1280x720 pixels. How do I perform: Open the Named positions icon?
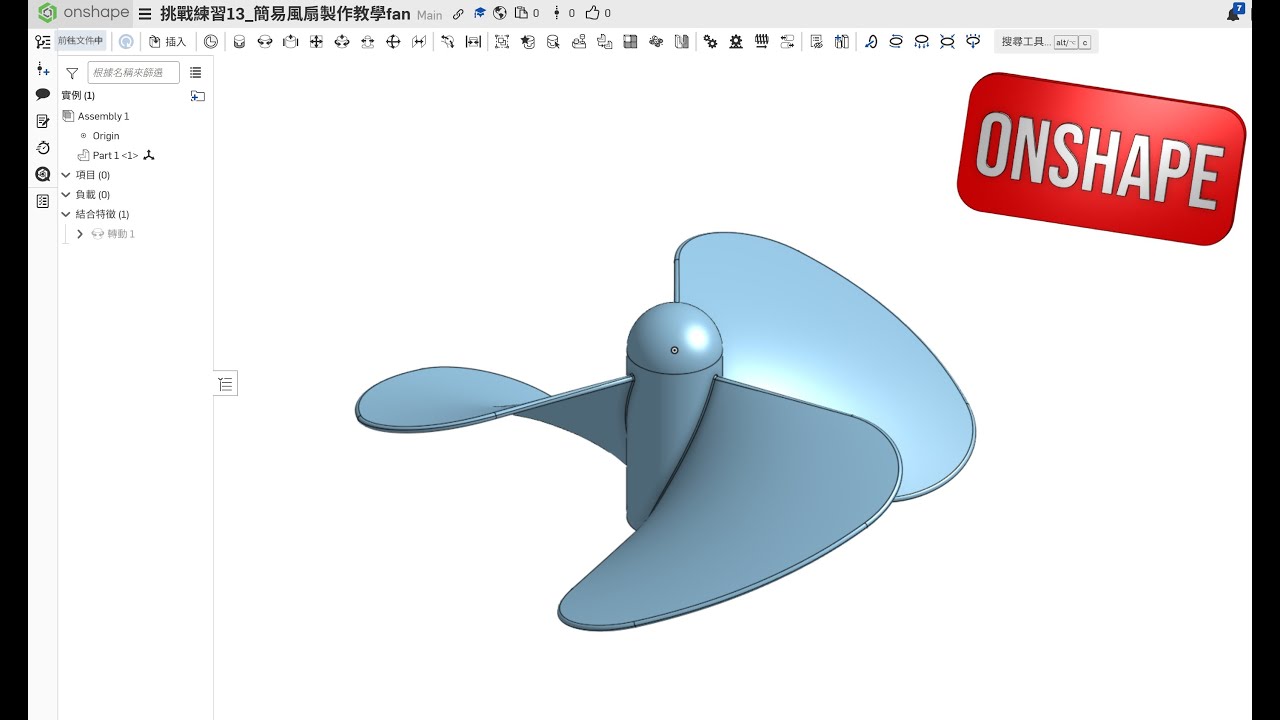tap(816, 42)
